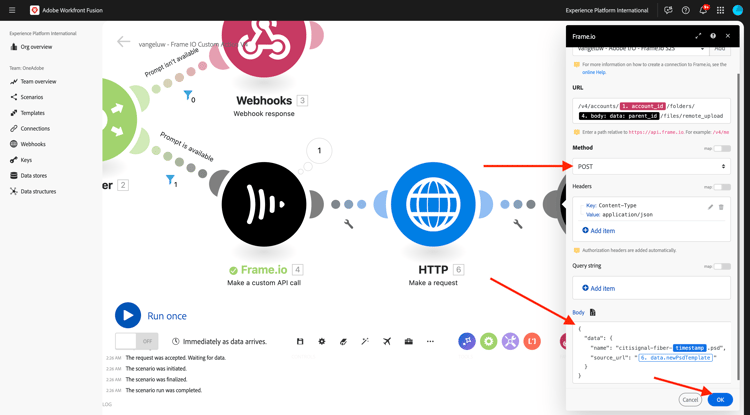Open the notifications bell
750x415 pixels.
[703, 10]
